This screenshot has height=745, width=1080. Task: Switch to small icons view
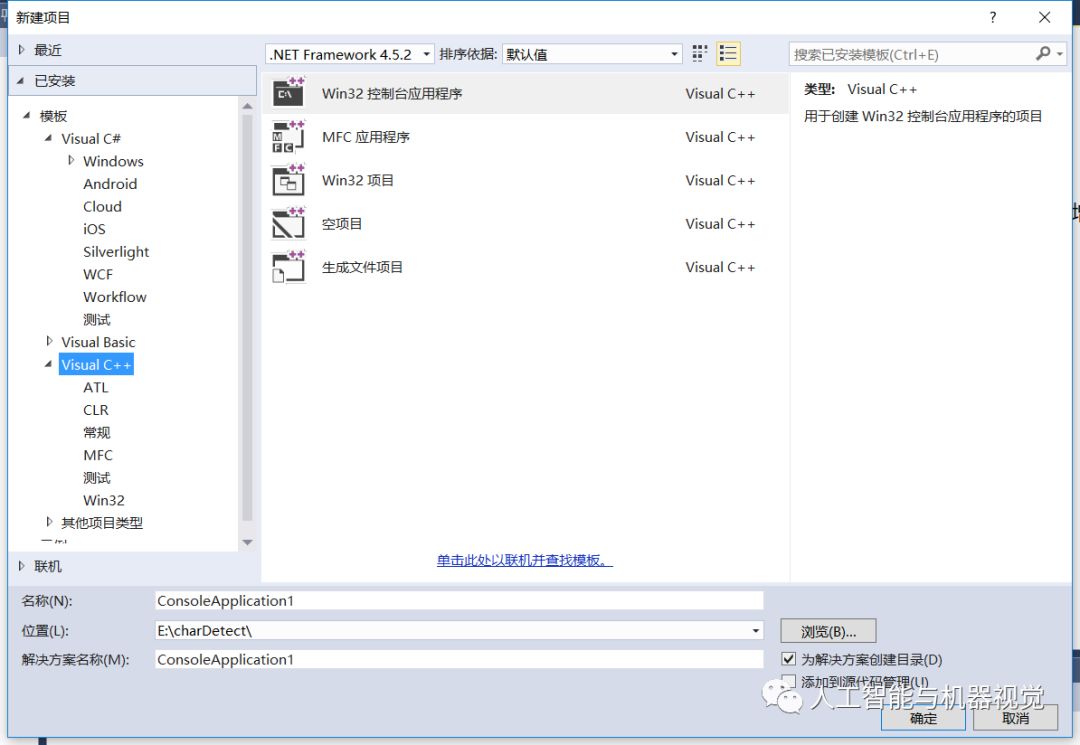700,54
